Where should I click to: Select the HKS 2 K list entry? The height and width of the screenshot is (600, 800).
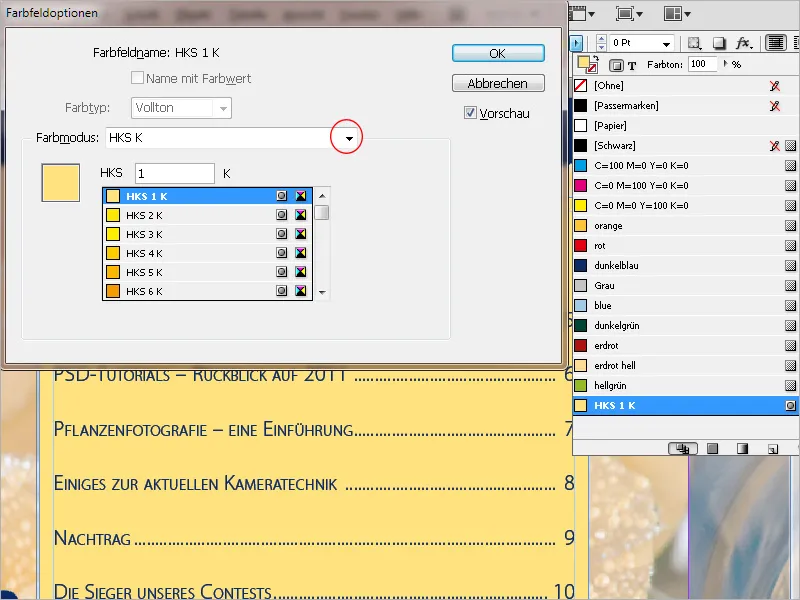pyautogui.click(x=208, y=215)
